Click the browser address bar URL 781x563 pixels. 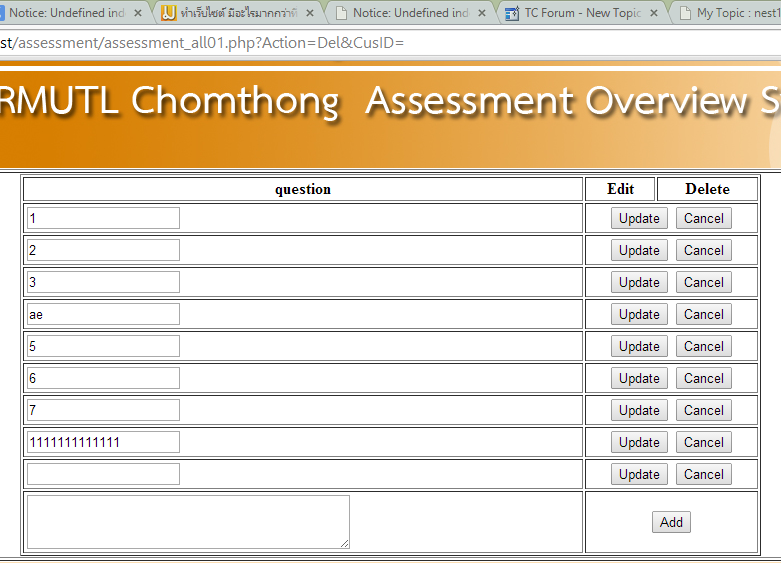point(202,43)
